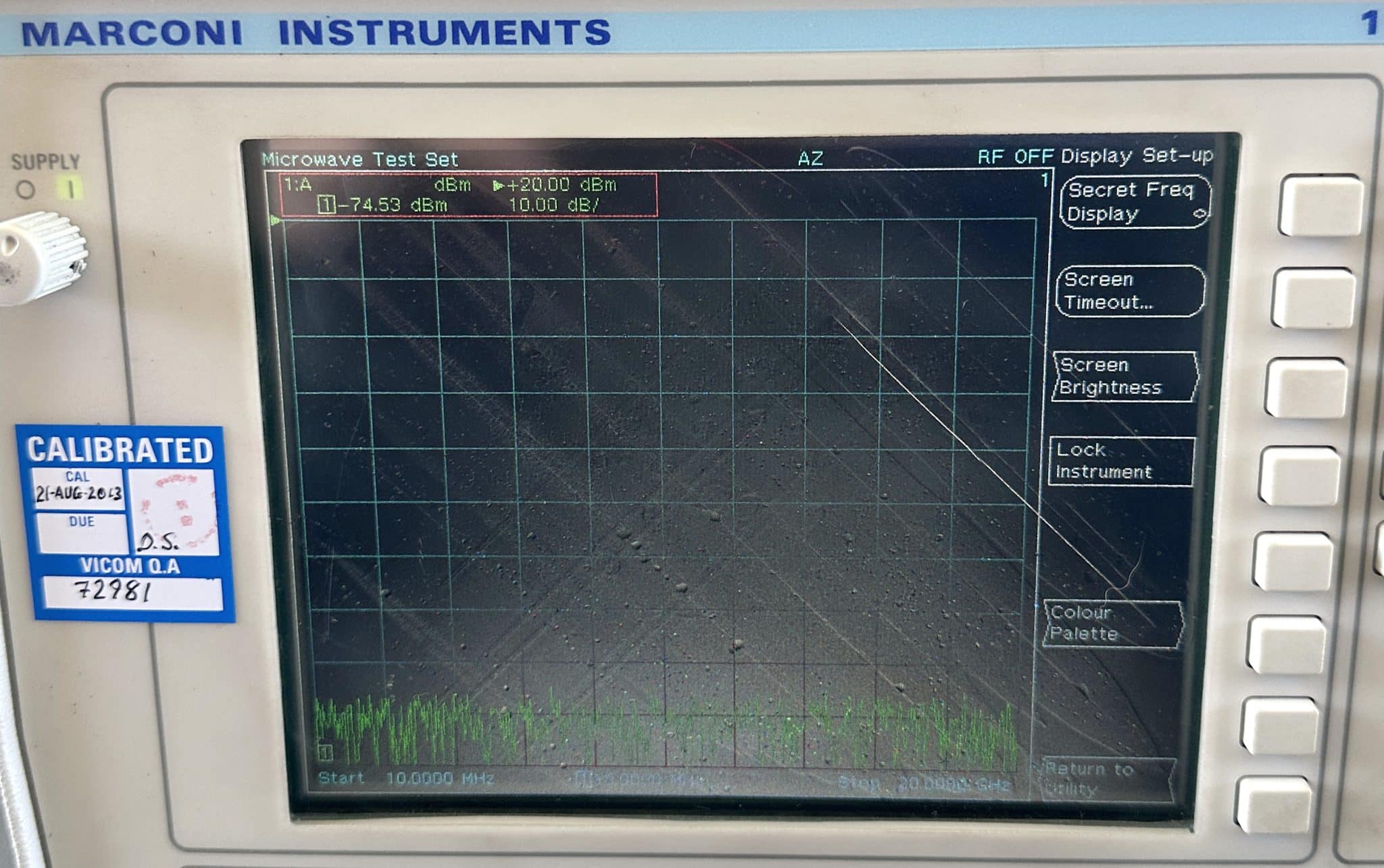
Task: Tap the supply off circle indicator
Action: (26, 190)
